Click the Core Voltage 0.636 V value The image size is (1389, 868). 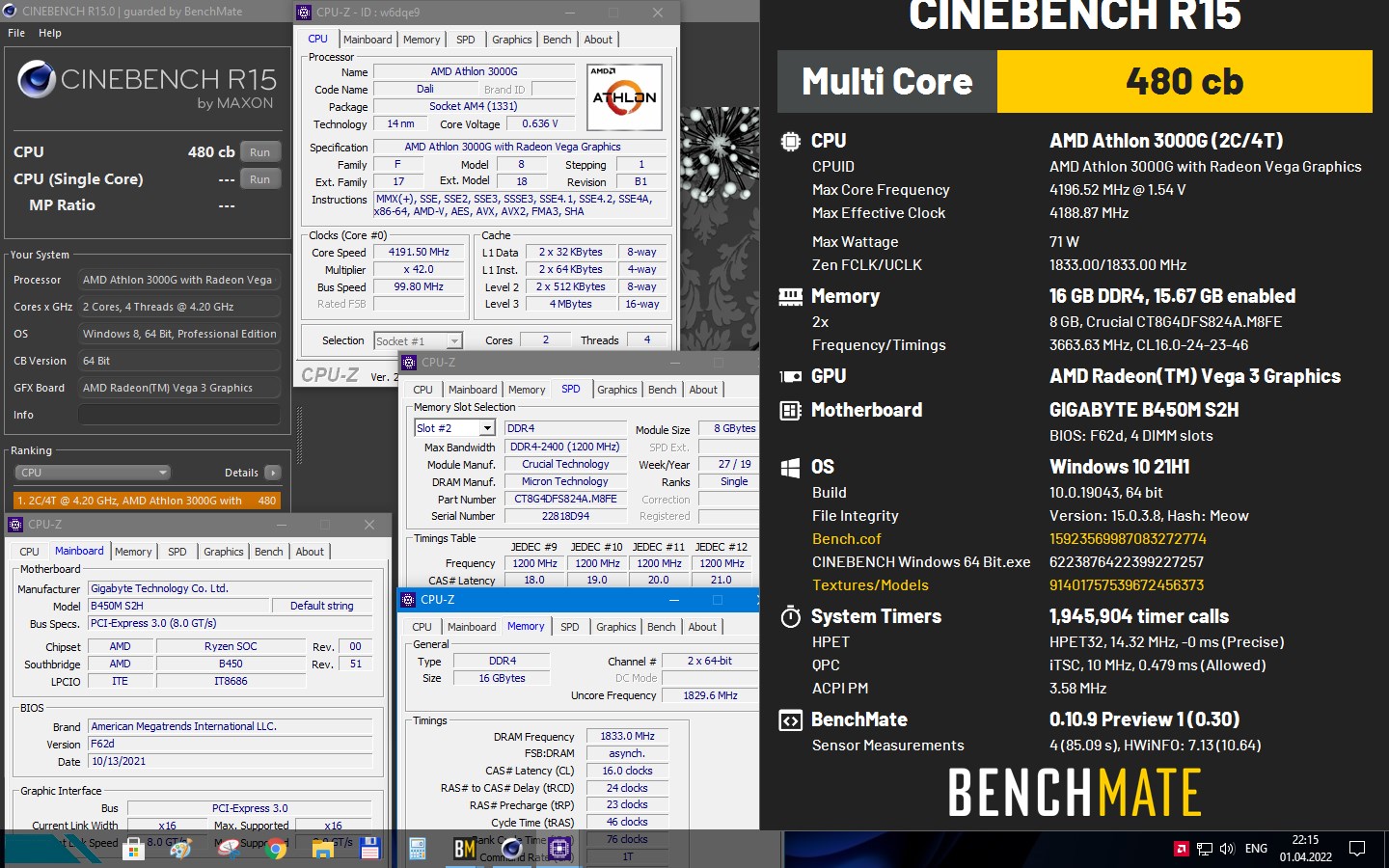point(541,123)
